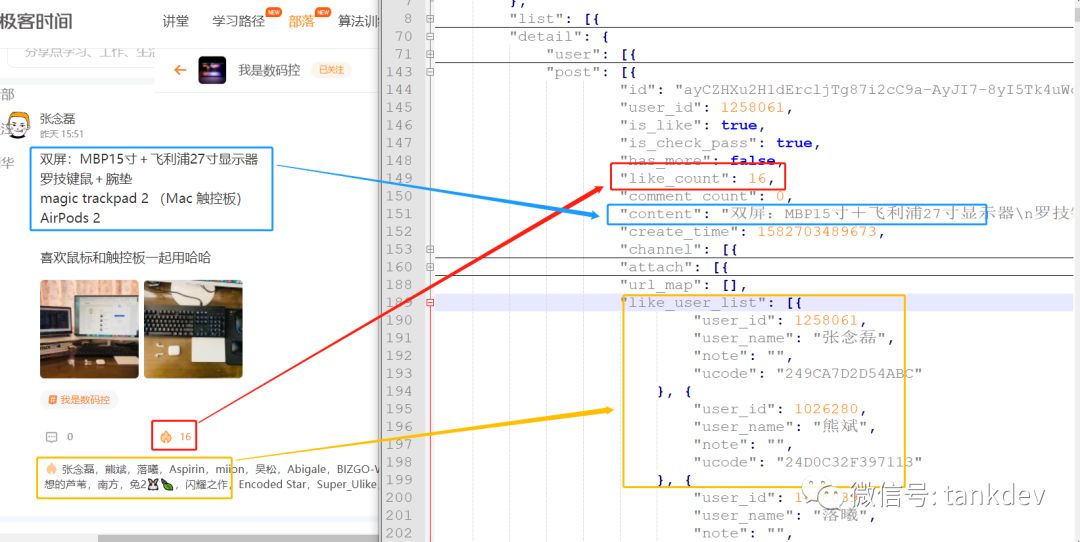
Task: Click 张念磊's cartoon avatar
Action: [18, 125]
